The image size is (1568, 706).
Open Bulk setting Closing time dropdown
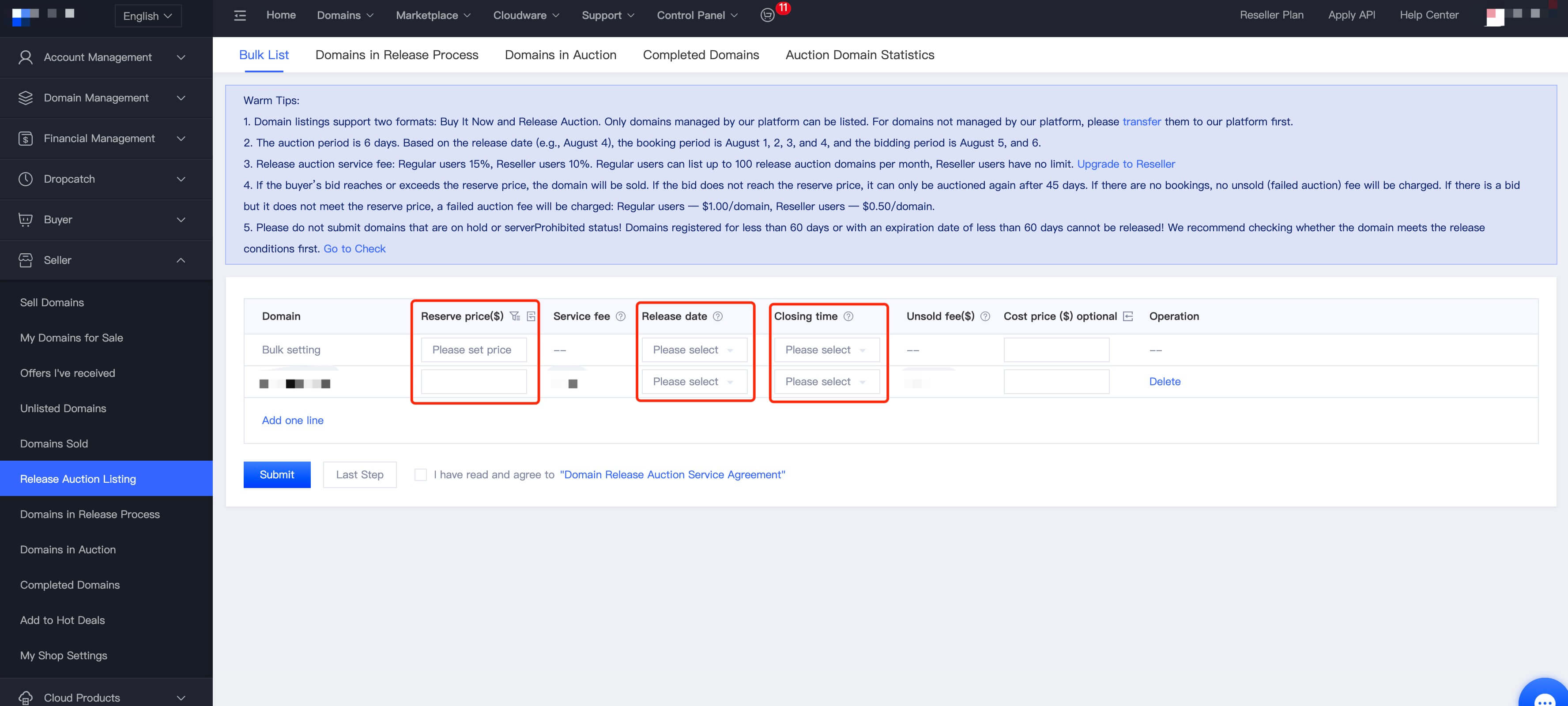click(x=826, y=350)
